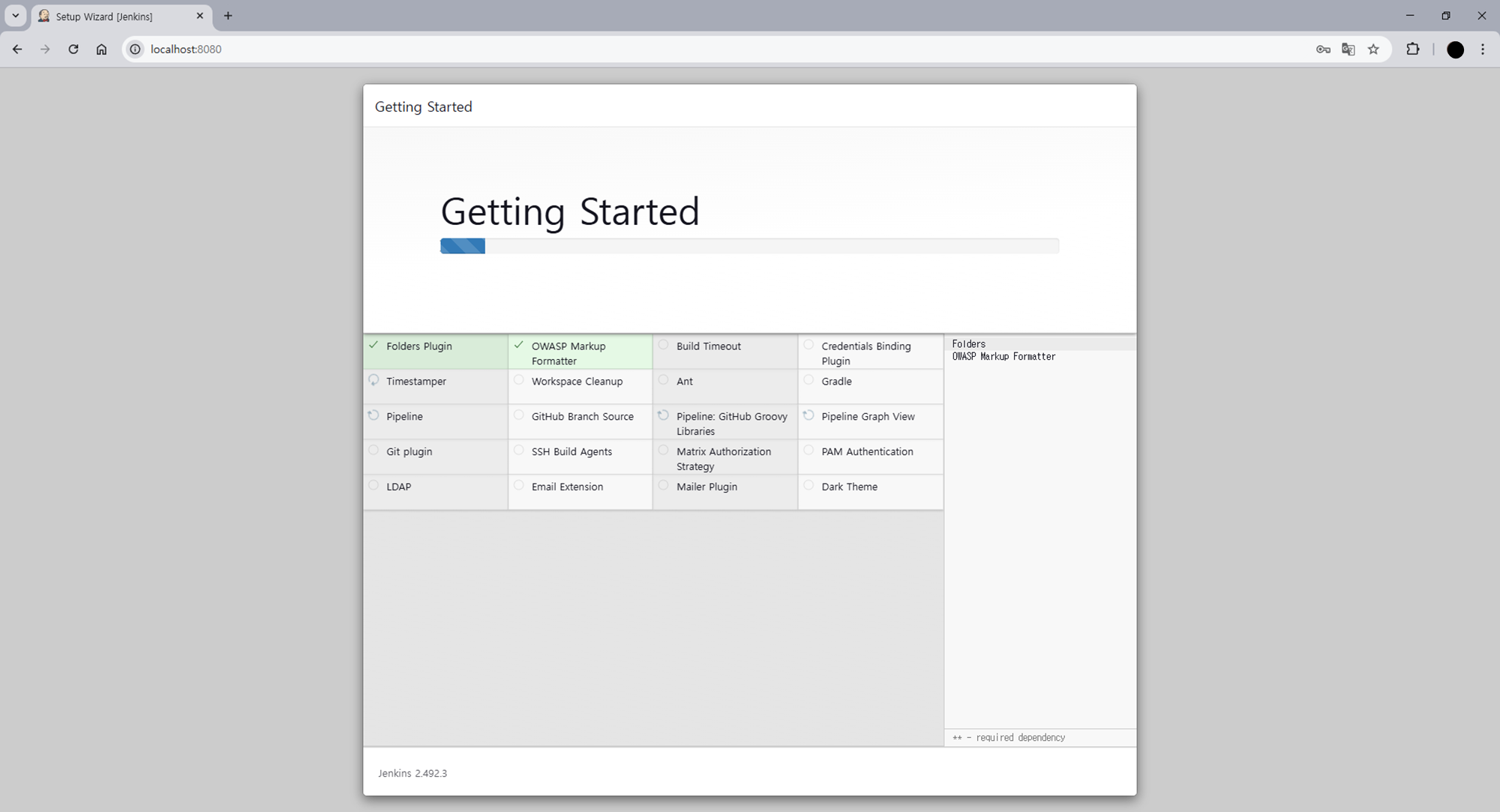Click the Mailer Plugin text
Screen dimensions: 1500x812
706,487
